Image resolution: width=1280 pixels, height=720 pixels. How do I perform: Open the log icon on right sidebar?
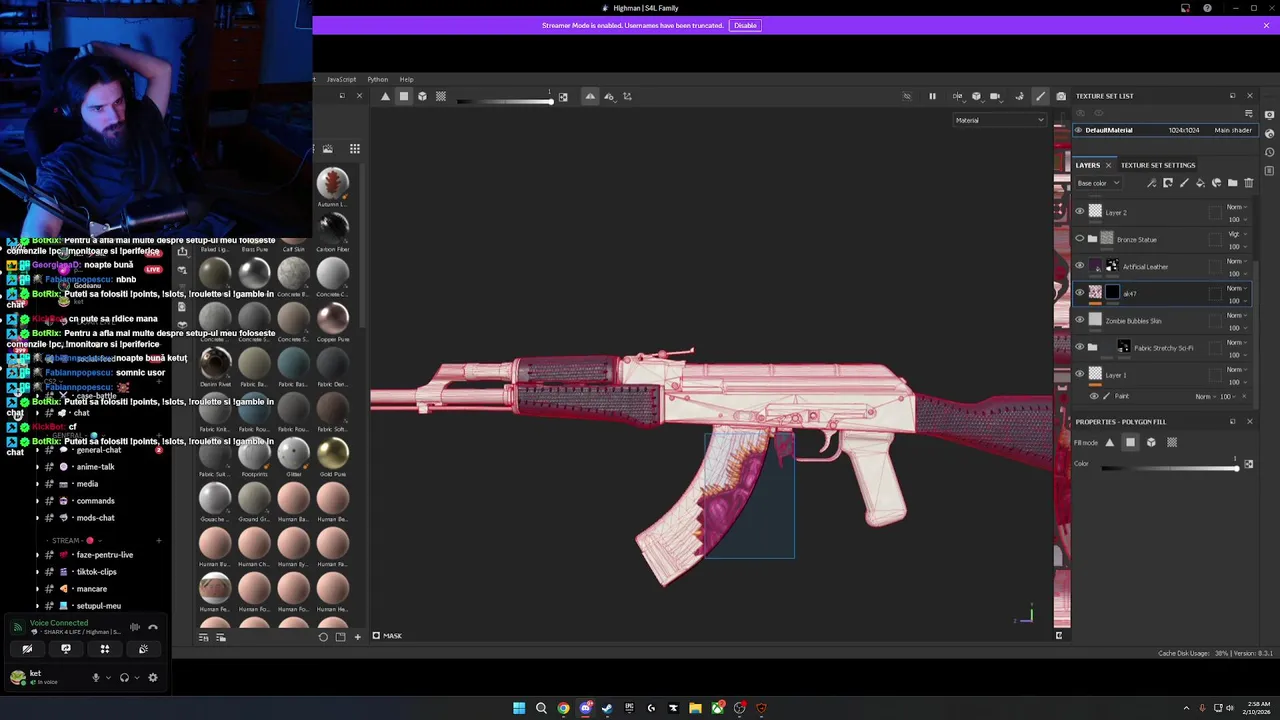click(x=1269, y=171)
